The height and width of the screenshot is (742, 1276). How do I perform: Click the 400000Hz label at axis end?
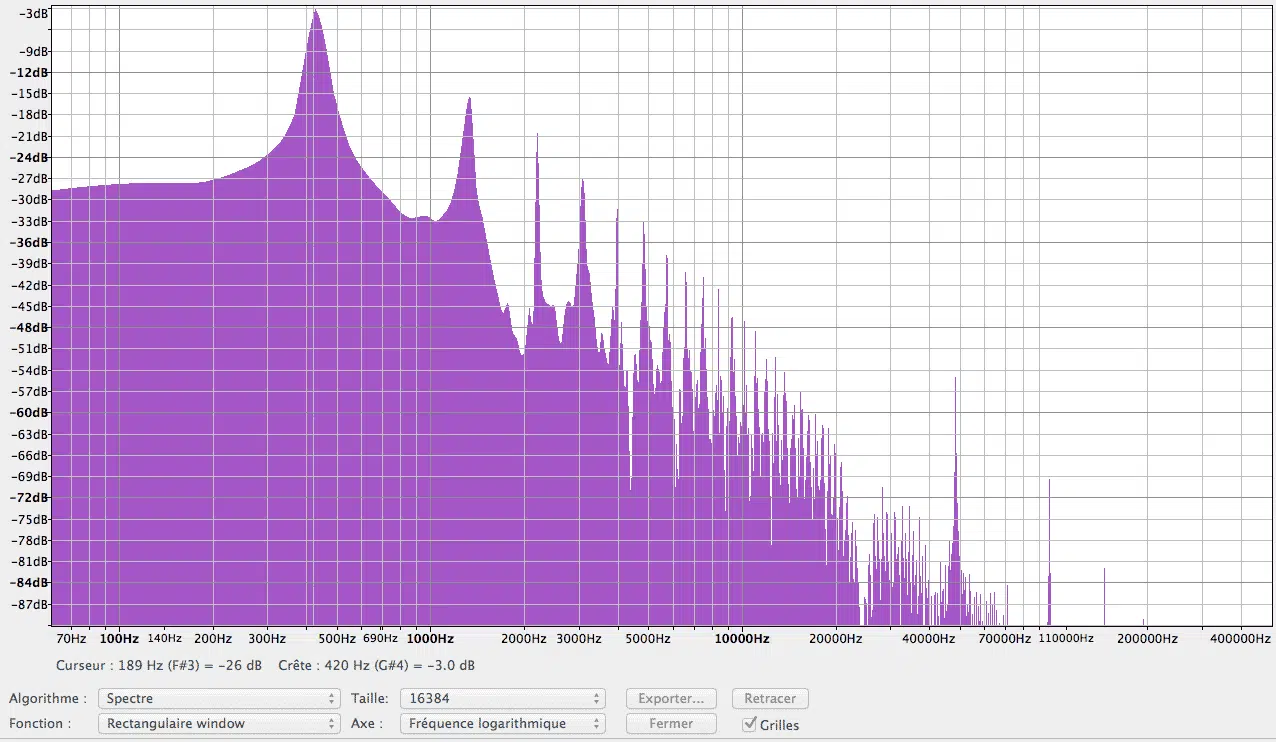tap(1239, 638)
